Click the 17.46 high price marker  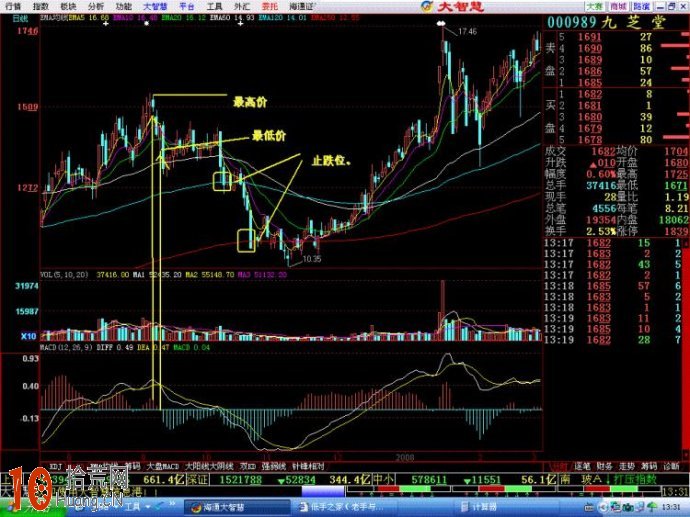[467, 31]
